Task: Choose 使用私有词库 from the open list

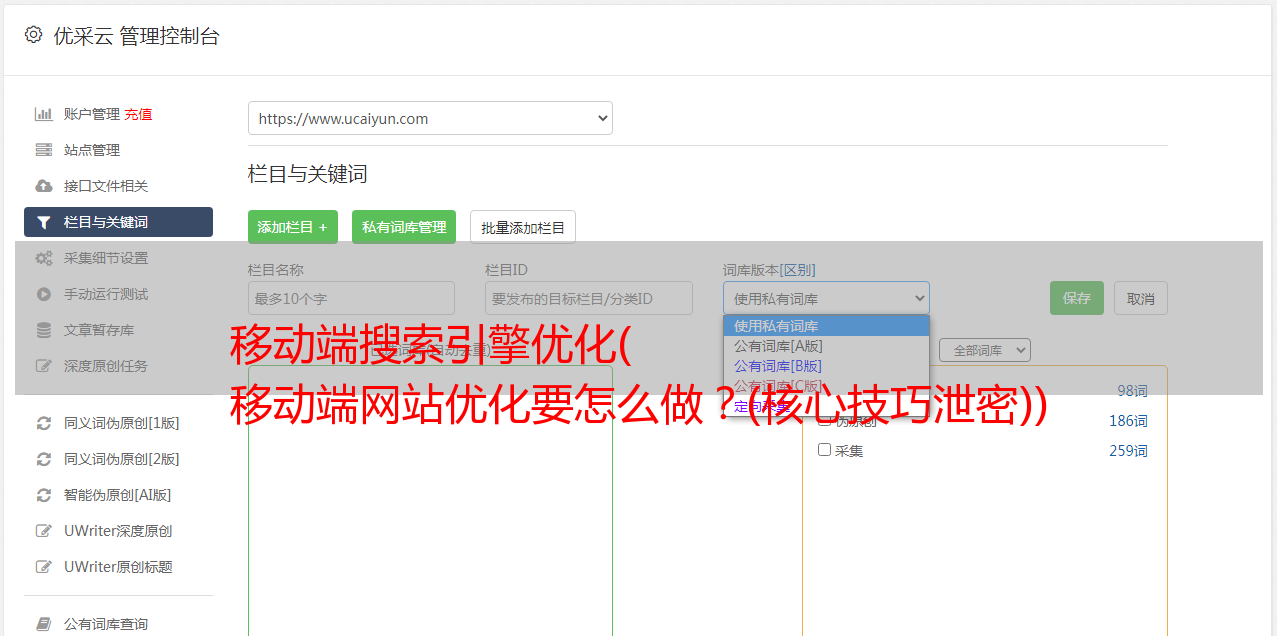Action: (826, 326)
